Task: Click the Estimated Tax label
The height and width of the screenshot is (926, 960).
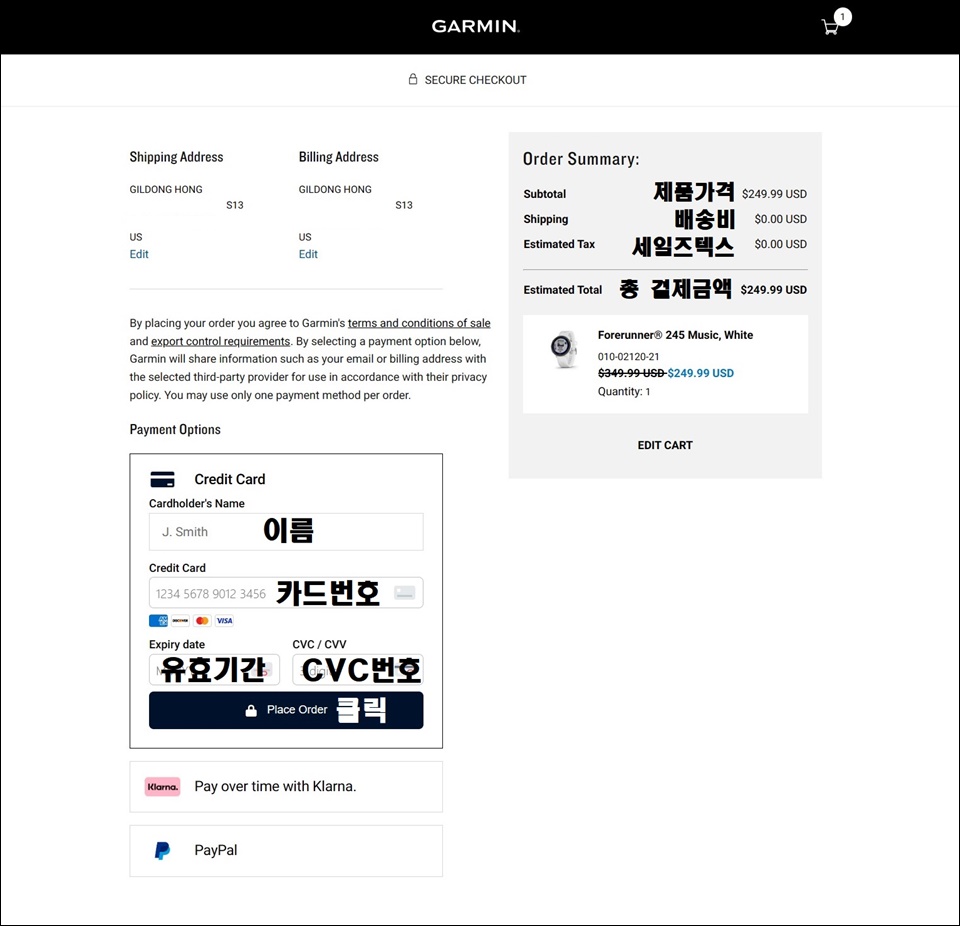Action: (559, 244)
